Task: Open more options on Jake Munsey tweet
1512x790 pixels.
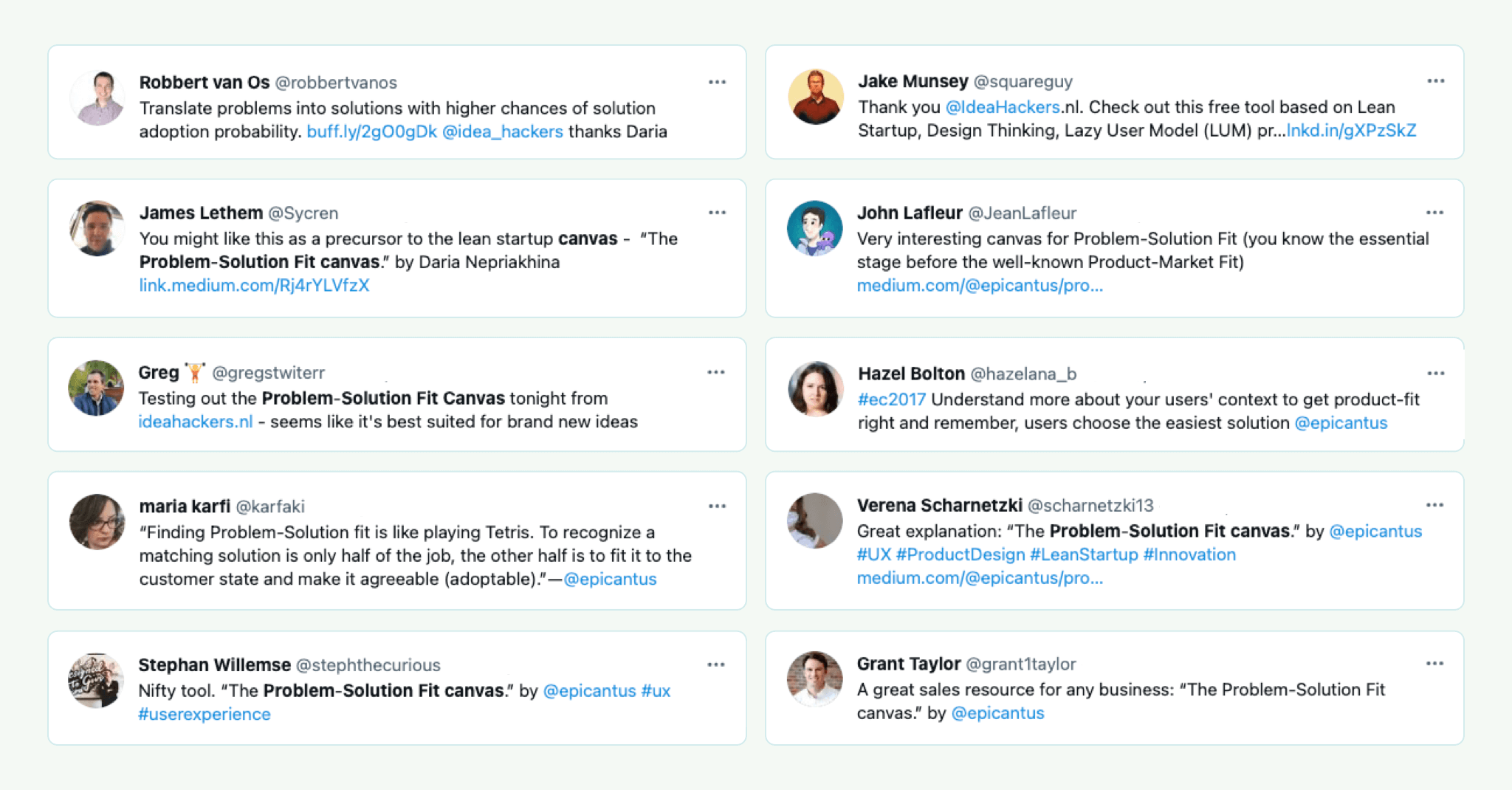Action: pos(1435,80)
